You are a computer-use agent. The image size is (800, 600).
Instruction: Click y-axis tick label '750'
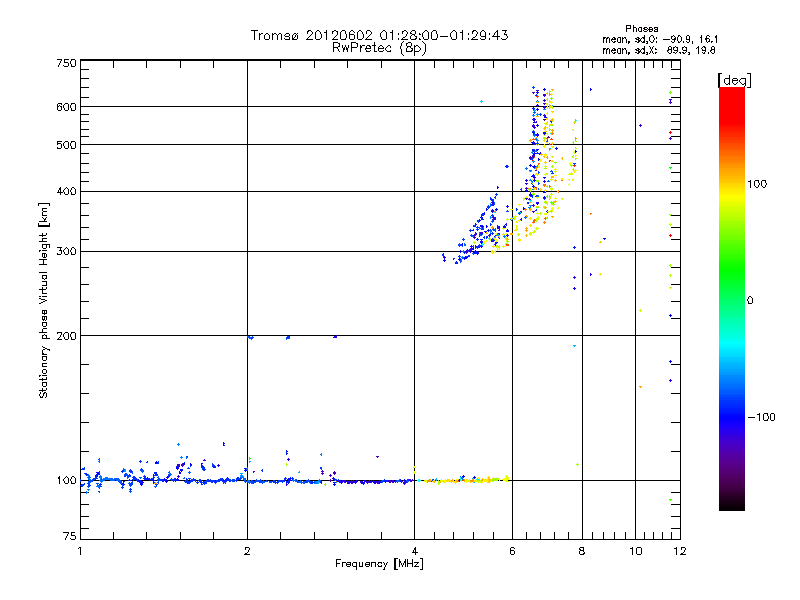pyautogui.click(x=66, y=63)
